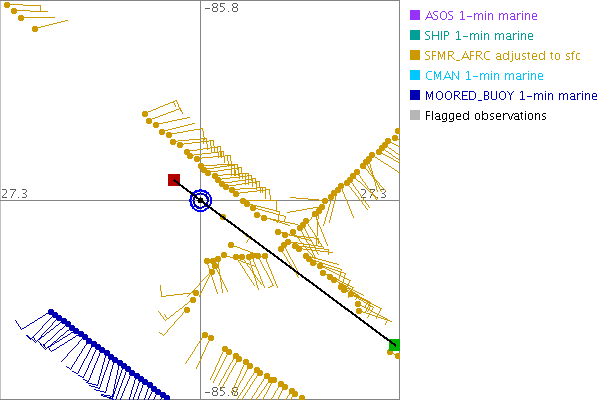Click the dark blue MOORED_BUOY legend swatch
The image size is (600, 400).
pyautogui.click(x=415, y=96)
